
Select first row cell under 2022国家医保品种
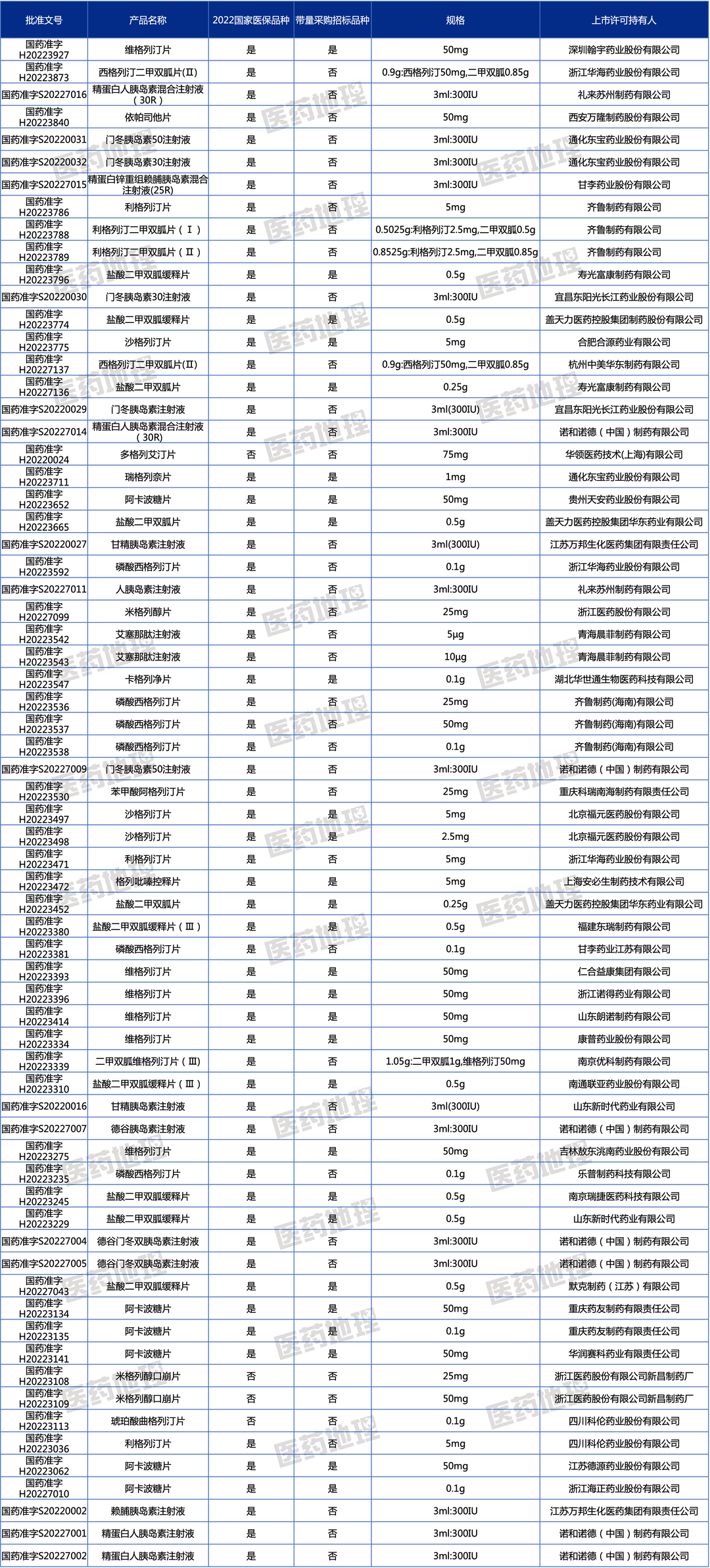250,49
